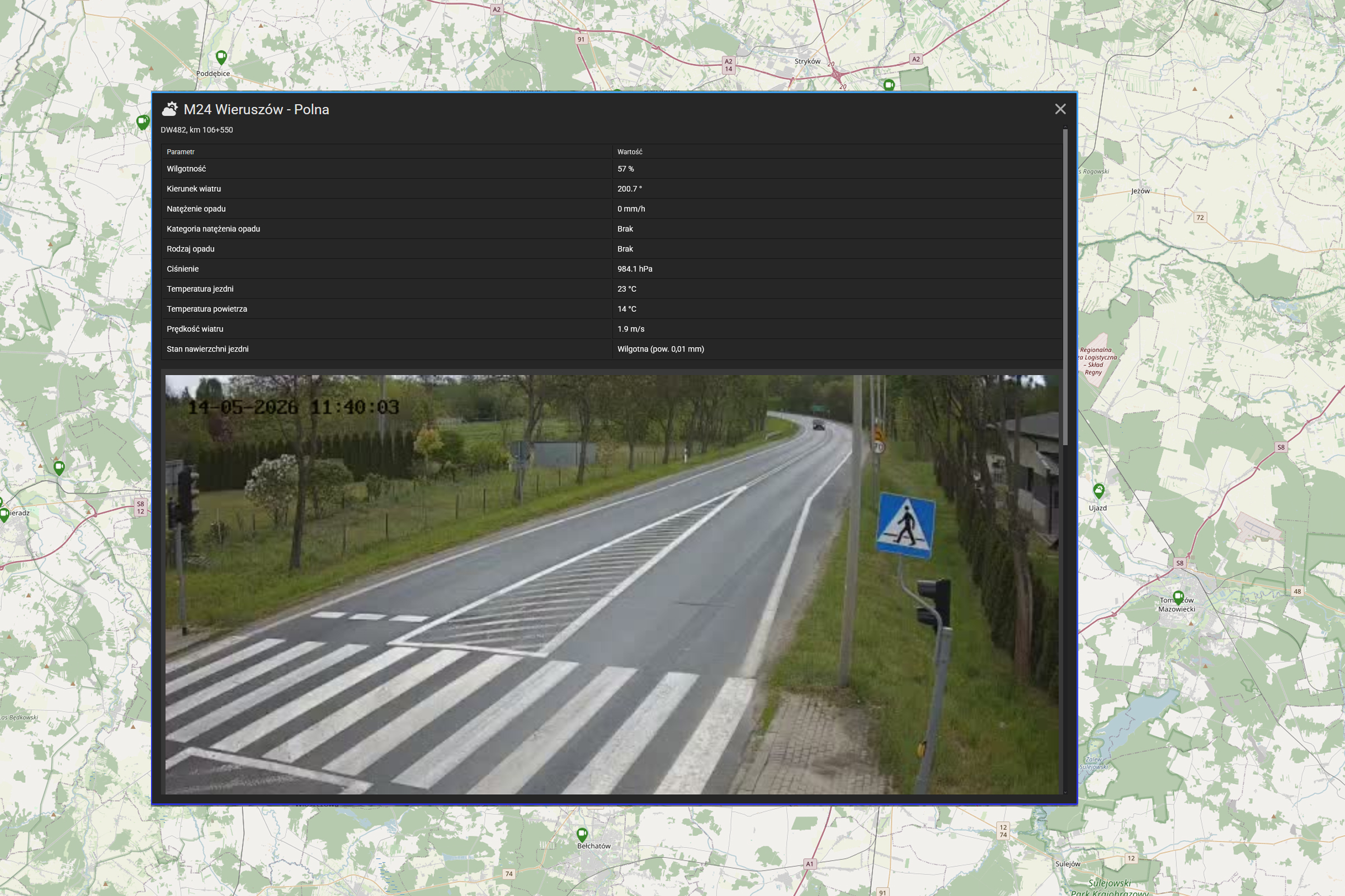This screenshot has width=1345, height=896.
Task: Select the green marker at Sieradz
Action: click(x=3, y=515)
